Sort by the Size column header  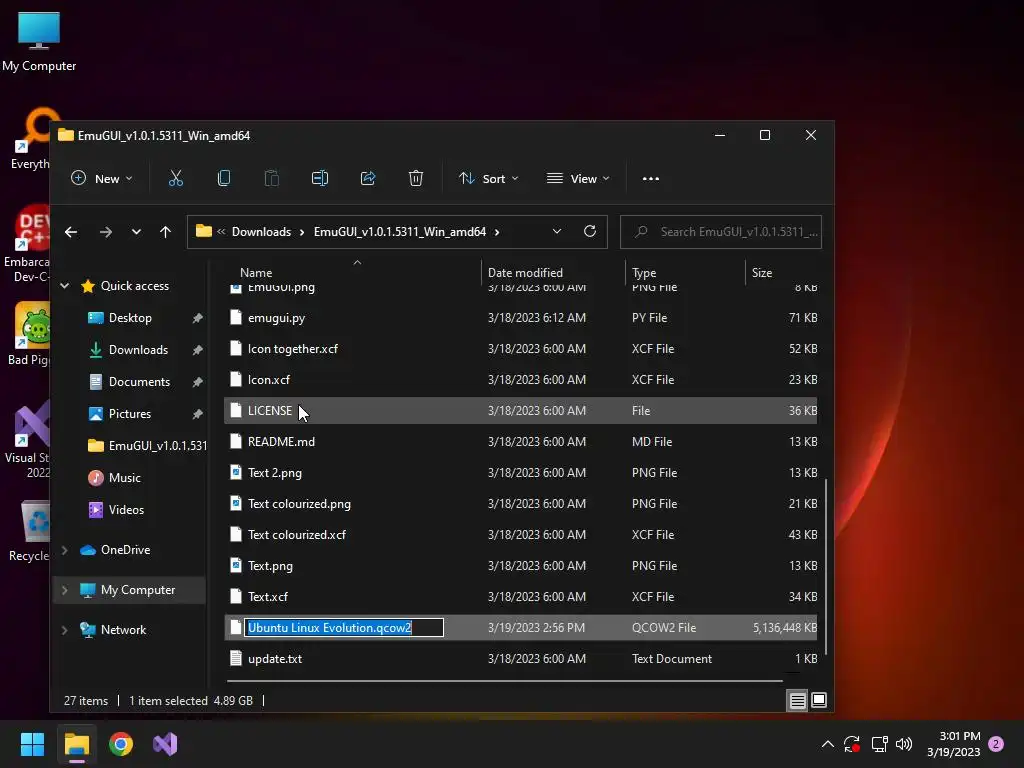pos(761,273)
